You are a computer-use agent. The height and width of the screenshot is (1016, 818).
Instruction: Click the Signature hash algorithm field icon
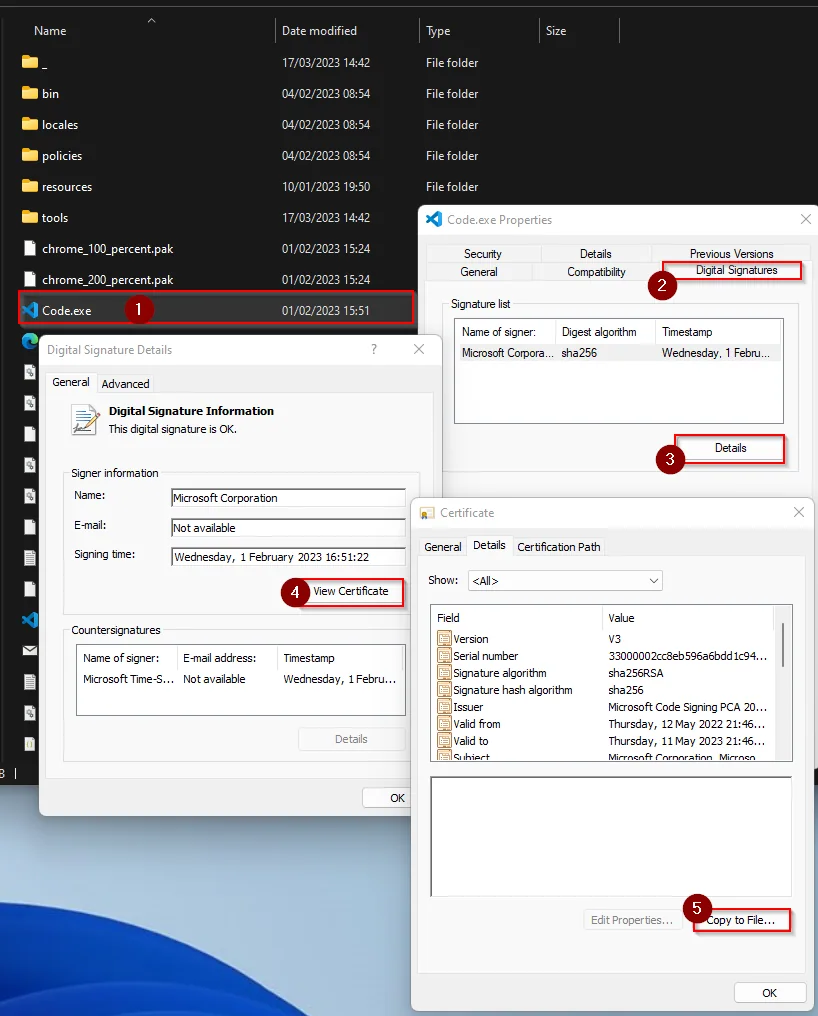[x=444, y=689]
